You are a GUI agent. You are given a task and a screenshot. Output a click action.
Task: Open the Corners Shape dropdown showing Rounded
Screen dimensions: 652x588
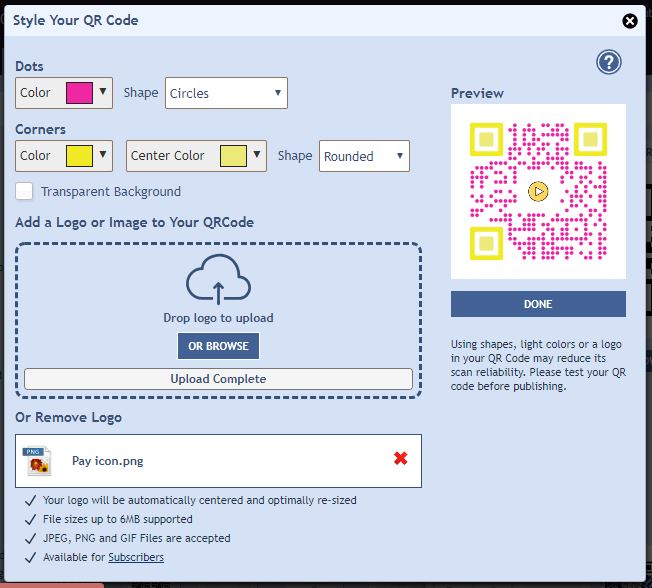(364, 156)
